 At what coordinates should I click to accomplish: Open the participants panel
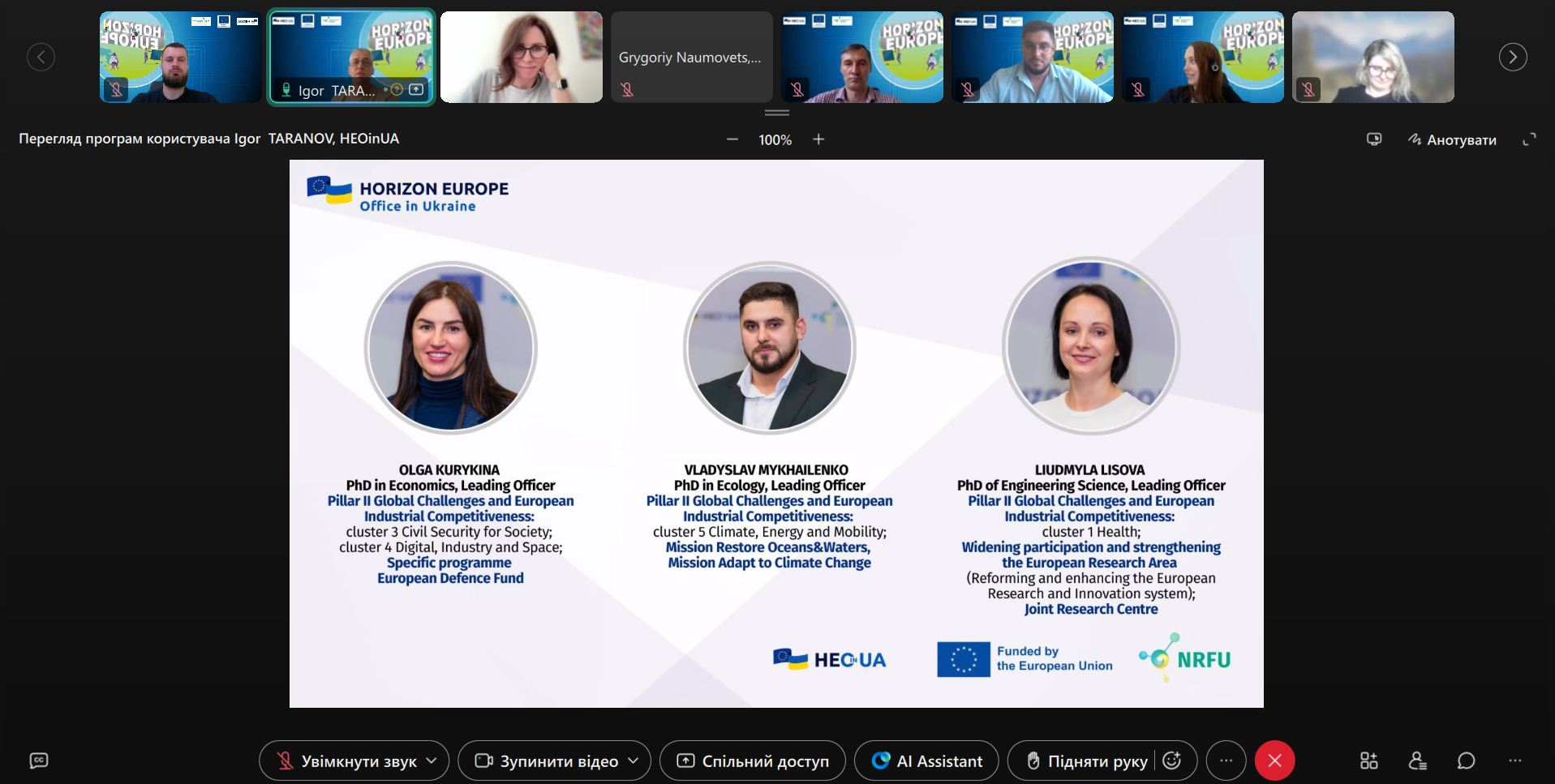[x=1418, y=760]
